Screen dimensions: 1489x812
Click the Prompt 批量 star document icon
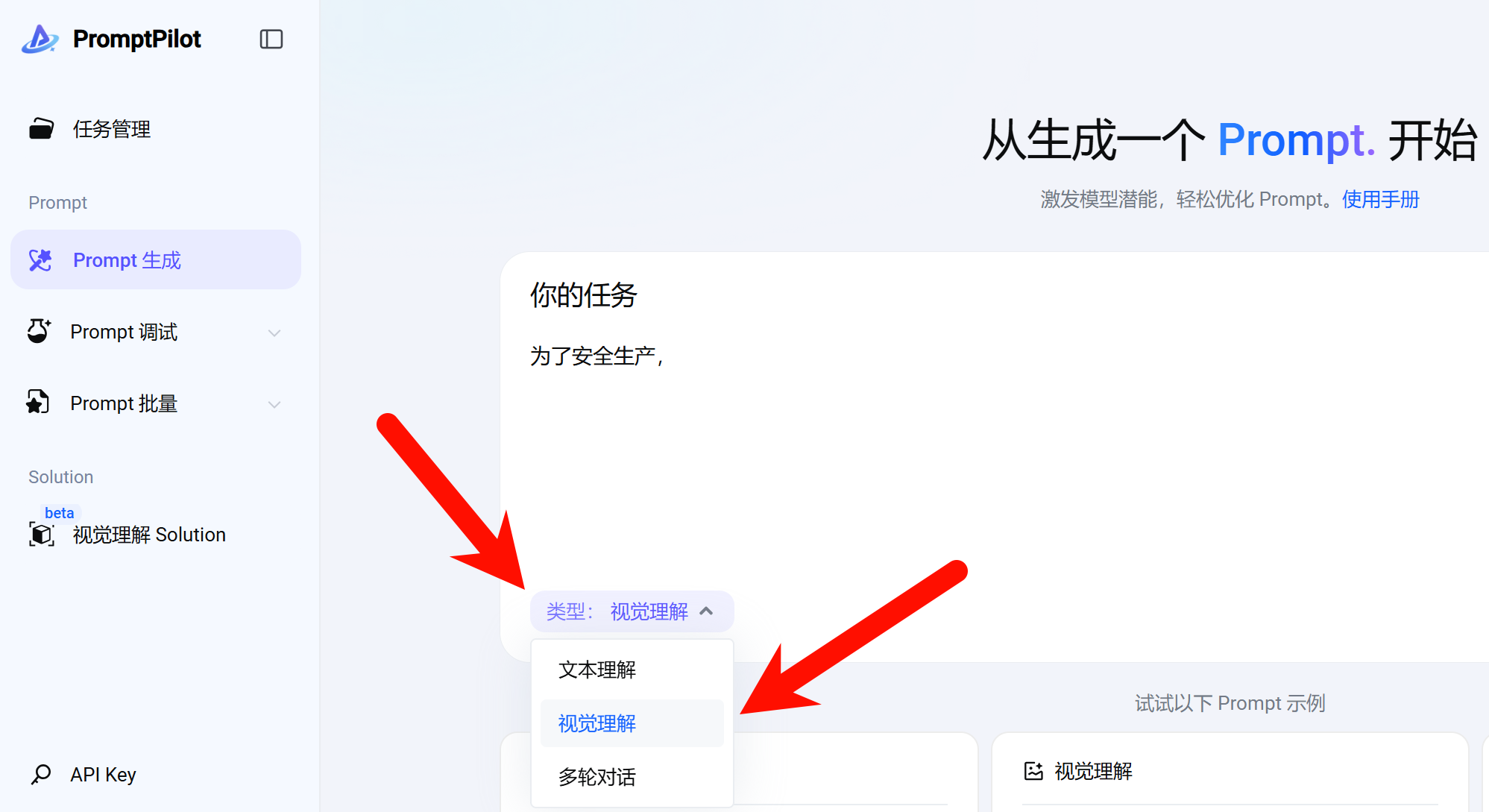[37, 403]
